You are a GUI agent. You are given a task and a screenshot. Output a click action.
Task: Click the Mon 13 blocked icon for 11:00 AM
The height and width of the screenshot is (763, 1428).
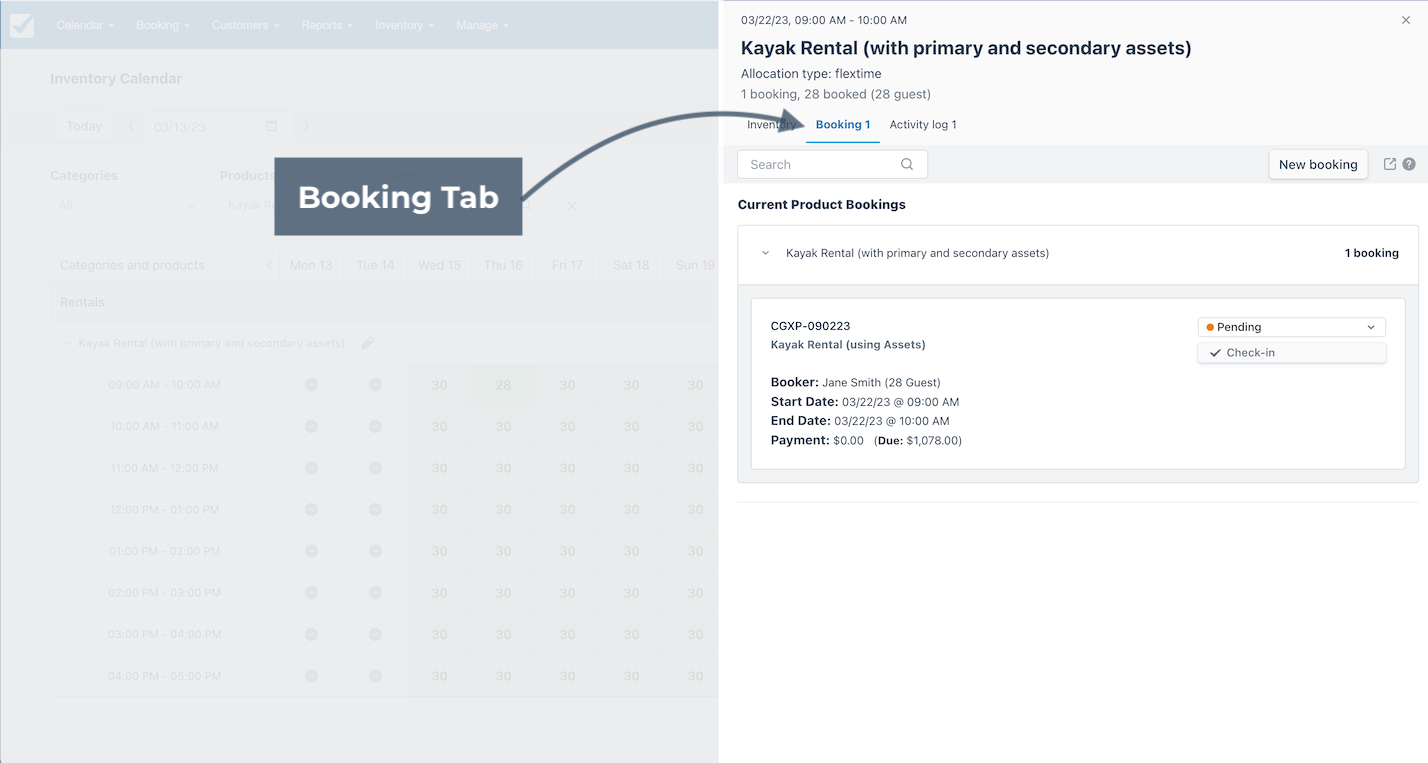(311, 468)
